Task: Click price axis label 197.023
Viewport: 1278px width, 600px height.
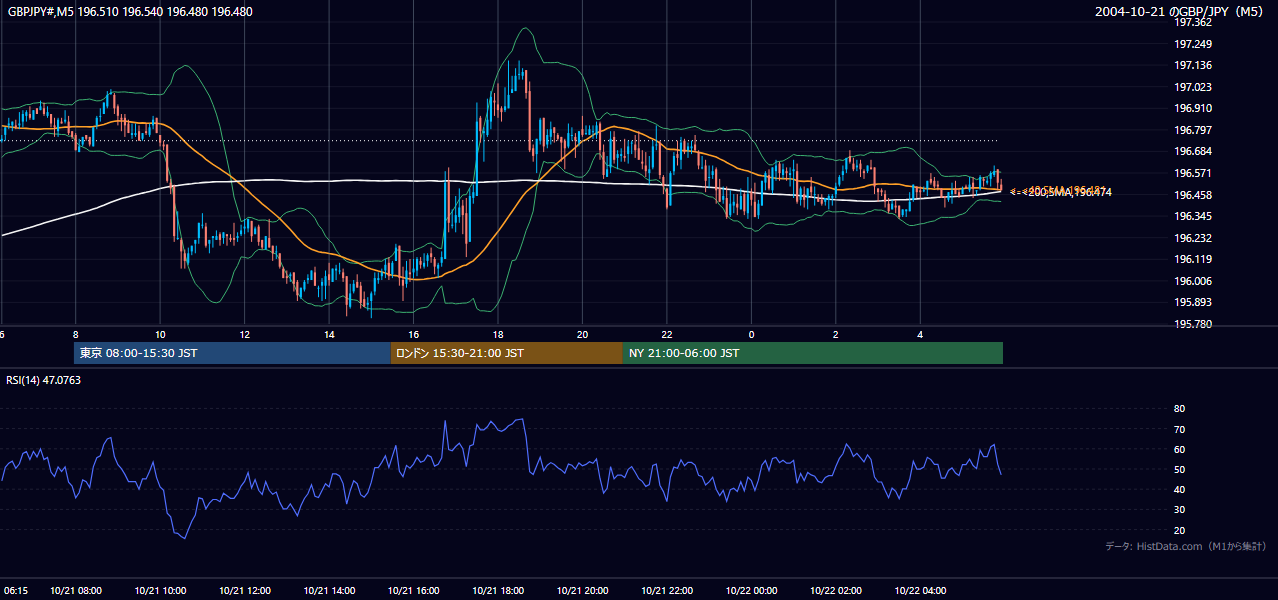Action: [1192, 87]
